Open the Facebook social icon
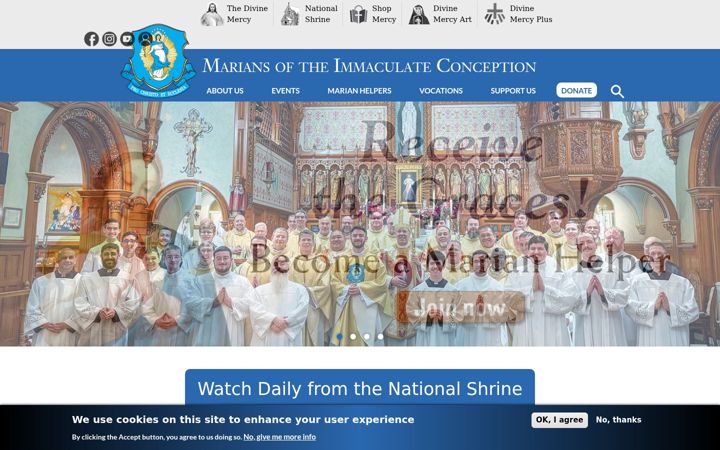Viewport: 720px width, 450px height. pyautogui.click(x=91, y=39)
